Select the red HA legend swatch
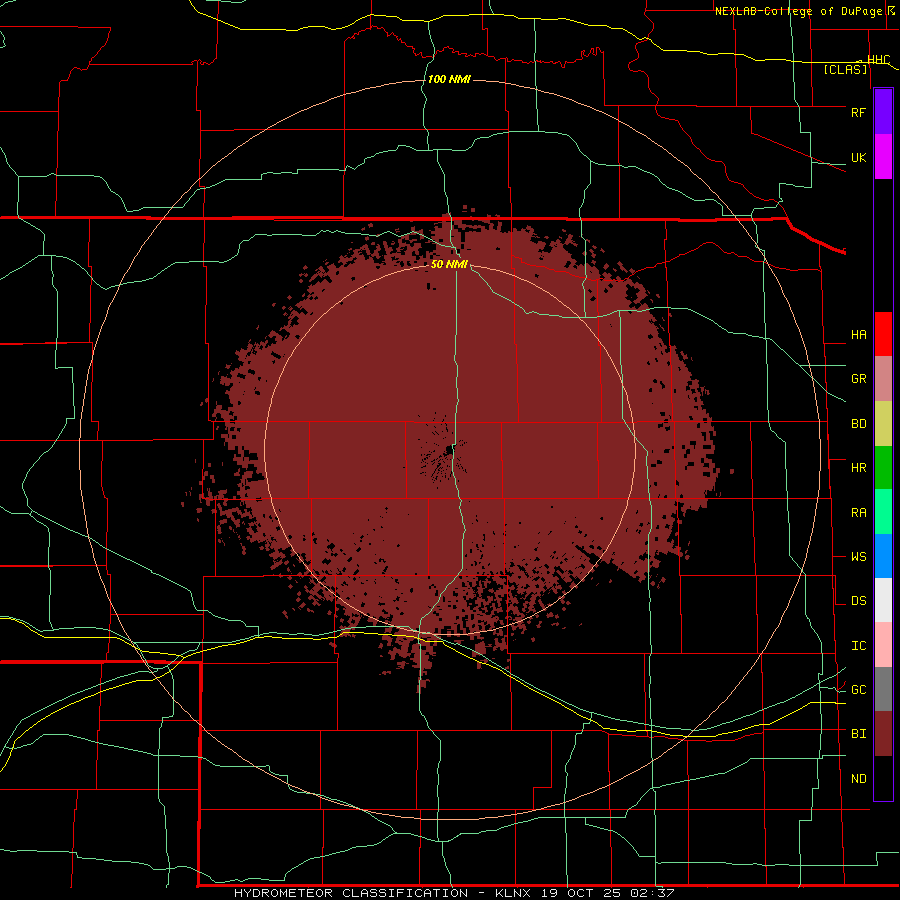Viewport: 900px width, 900px height. pyautogui.click(x=883, y=334)
